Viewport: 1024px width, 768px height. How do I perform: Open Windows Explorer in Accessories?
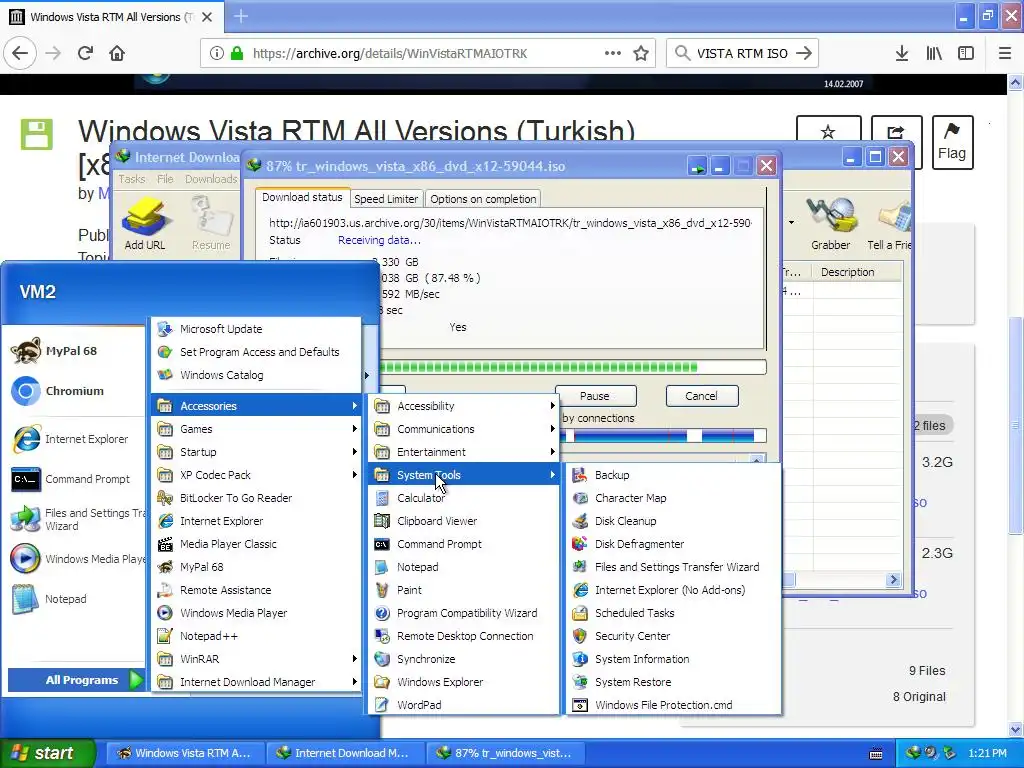464,682
